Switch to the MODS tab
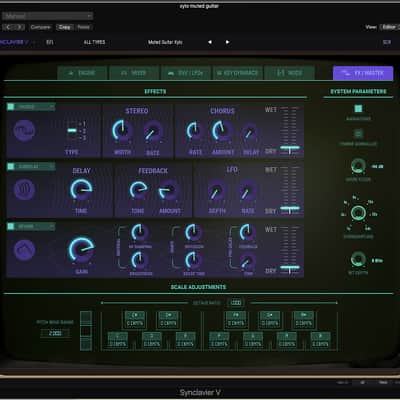 coord(289,73)
